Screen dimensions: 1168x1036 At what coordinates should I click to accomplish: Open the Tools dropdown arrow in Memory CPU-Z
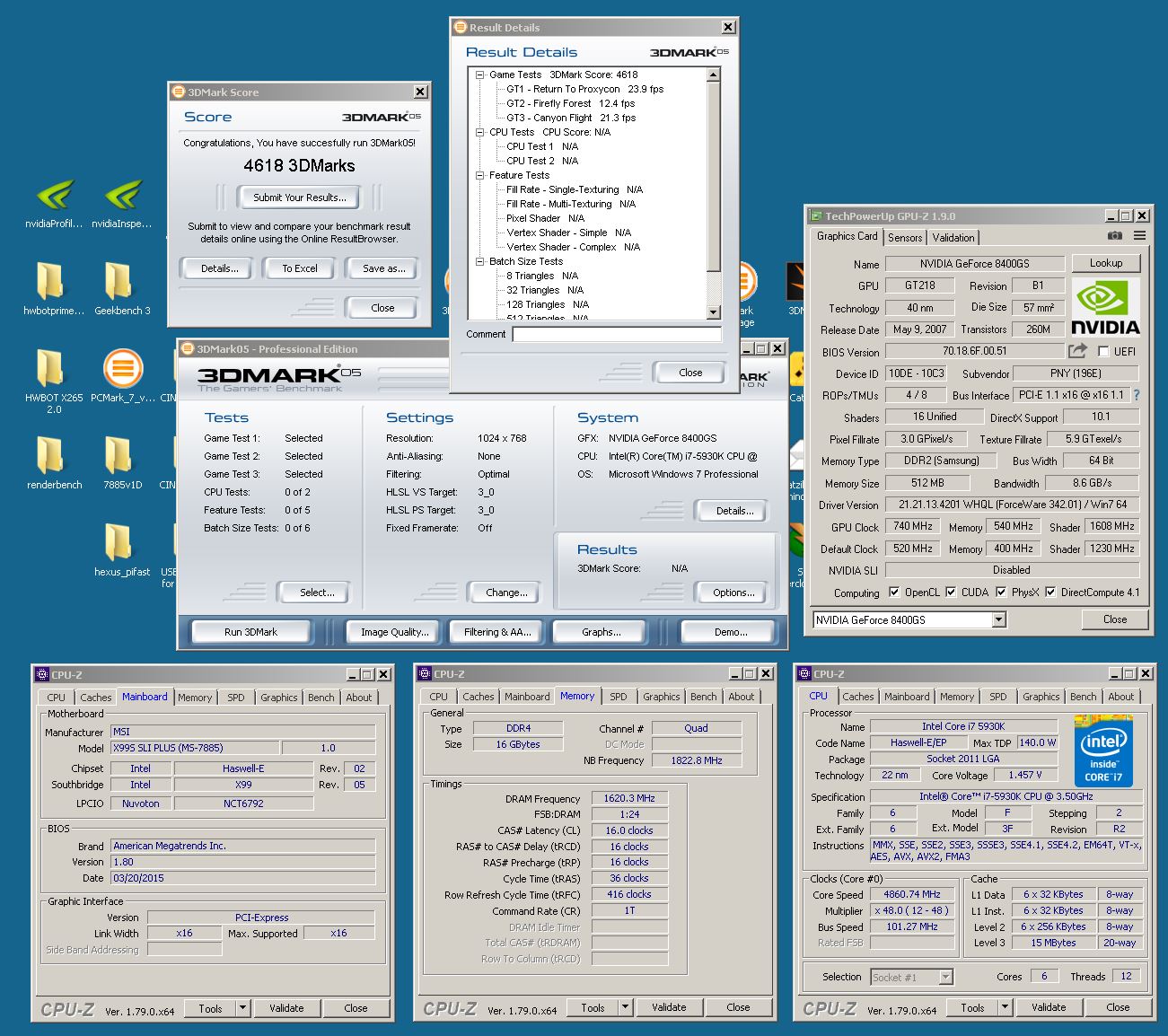625,1008
